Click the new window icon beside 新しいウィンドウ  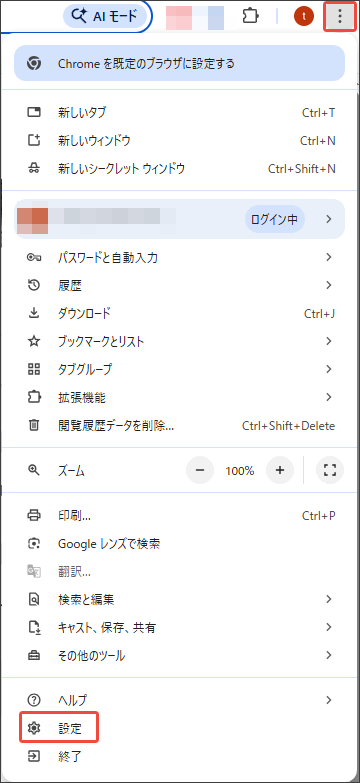33,141
